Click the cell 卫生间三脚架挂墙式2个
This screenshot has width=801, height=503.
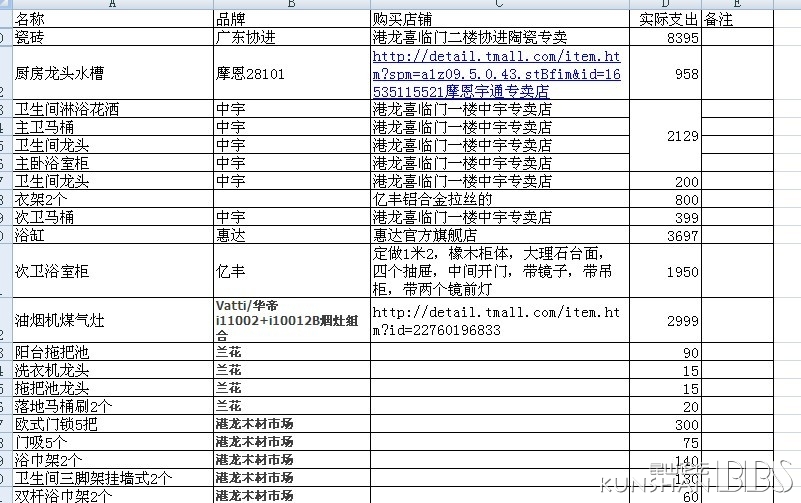coord(112,477)
